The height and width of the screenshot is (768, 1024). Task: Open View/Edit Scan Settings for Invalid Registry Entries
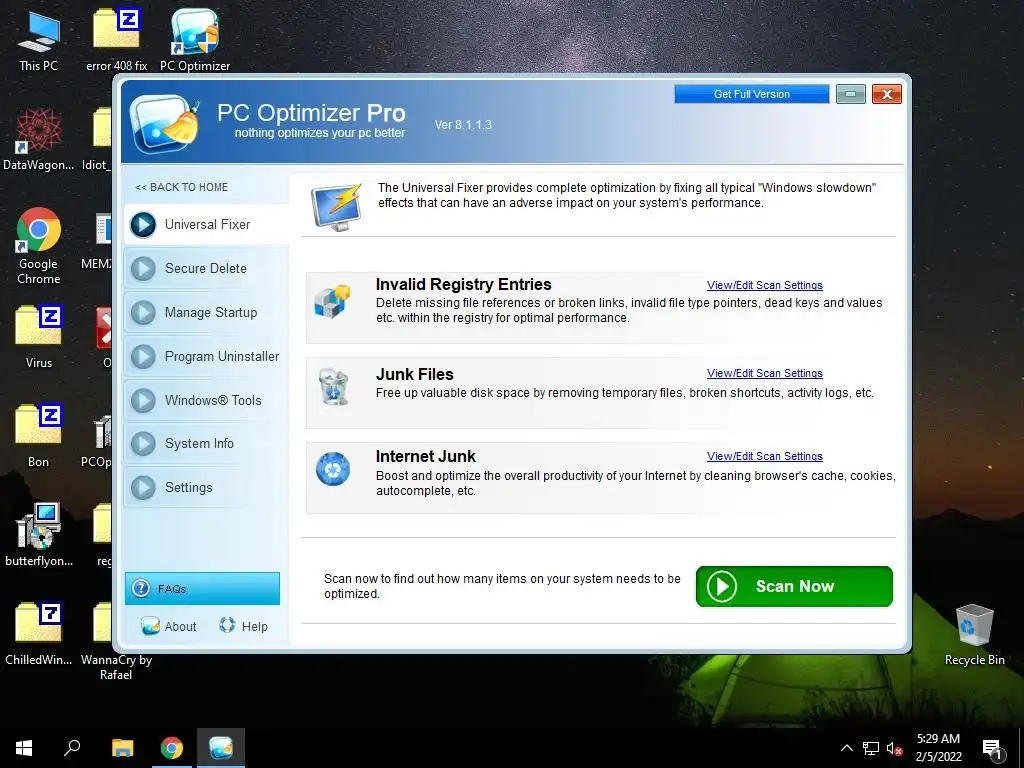point(765,285)
